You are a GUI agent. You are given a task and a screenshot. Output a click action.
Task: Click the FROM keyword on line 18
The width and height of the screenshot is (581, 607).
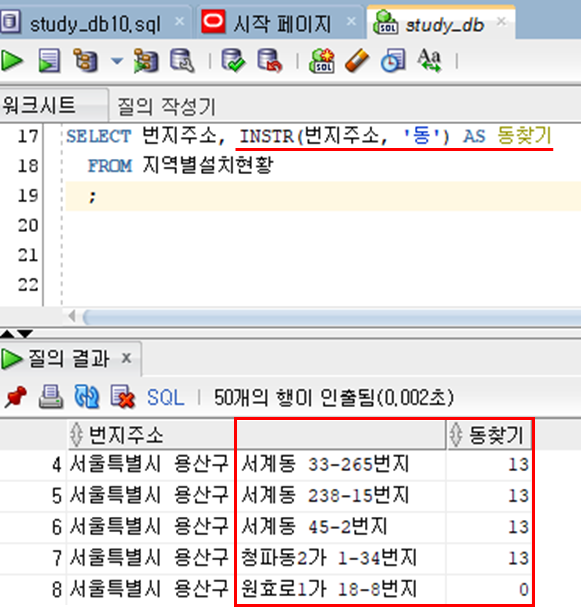(110, 166)
